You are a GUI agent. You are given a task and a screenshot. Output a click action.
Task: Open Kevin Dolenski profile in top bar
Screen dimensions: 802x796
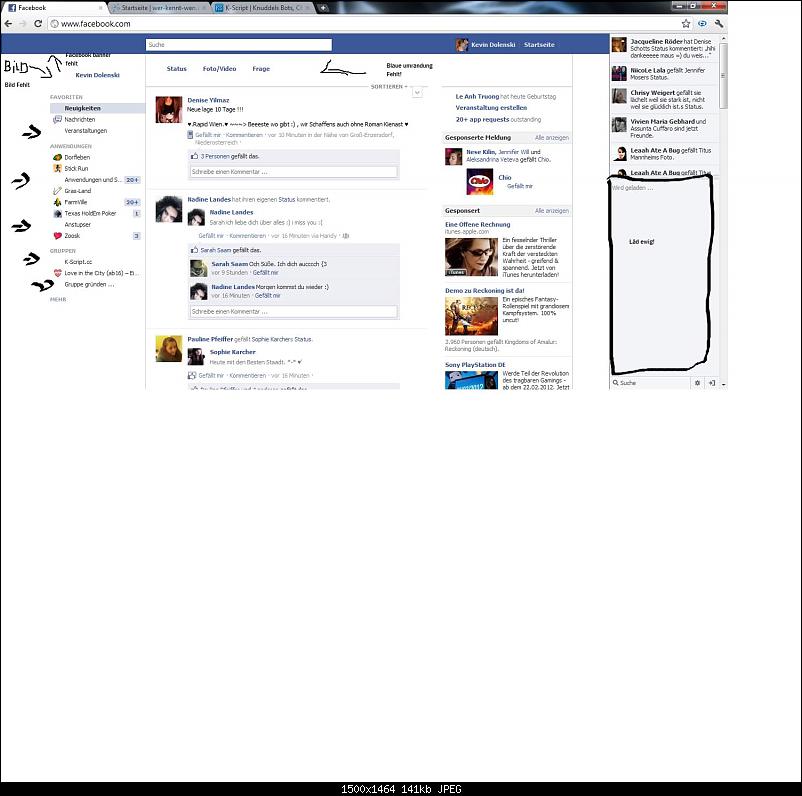coord(493,45)
